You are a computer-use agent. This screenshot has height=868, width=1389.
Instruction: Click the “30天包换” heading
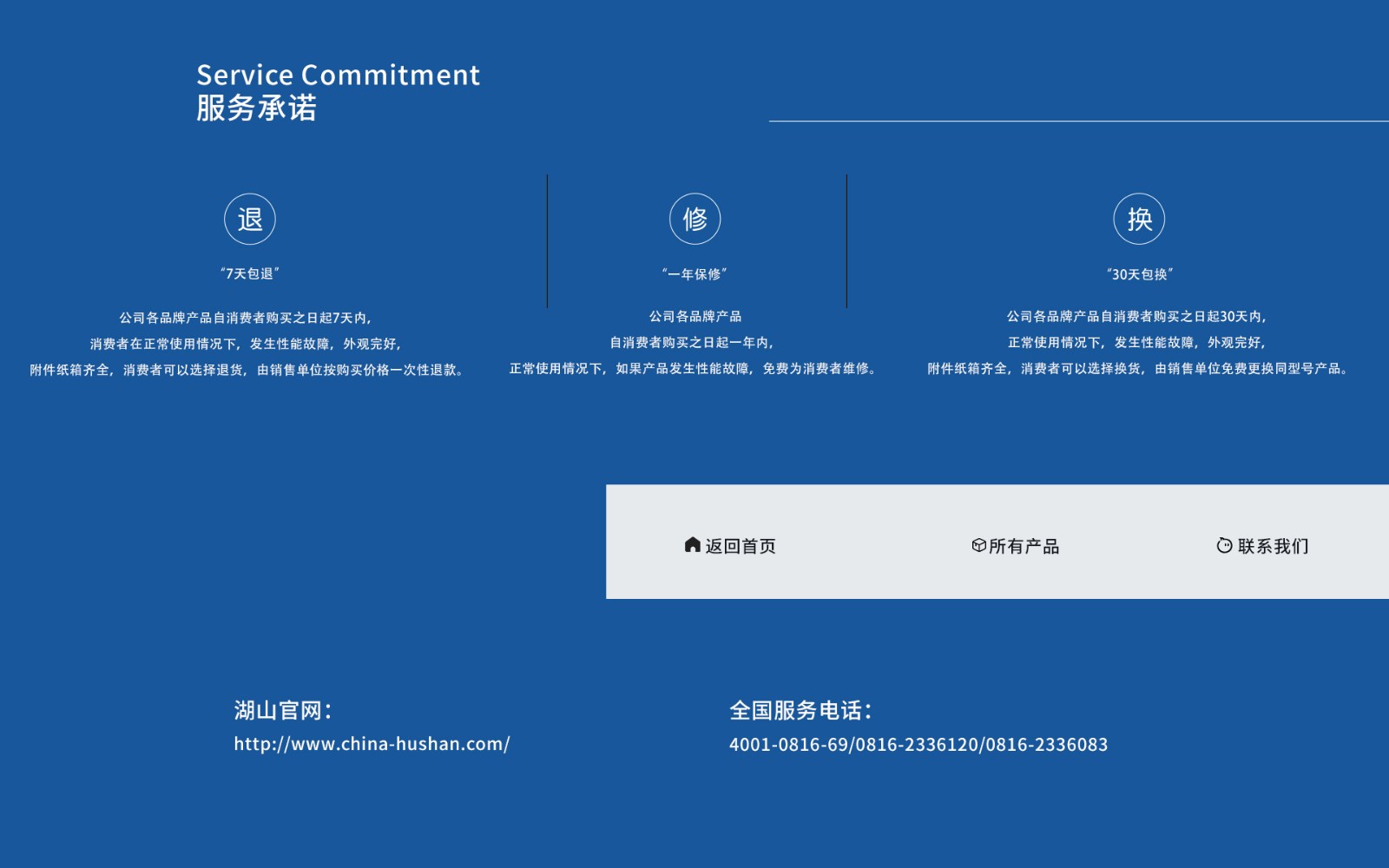[x=1140, y=274]
